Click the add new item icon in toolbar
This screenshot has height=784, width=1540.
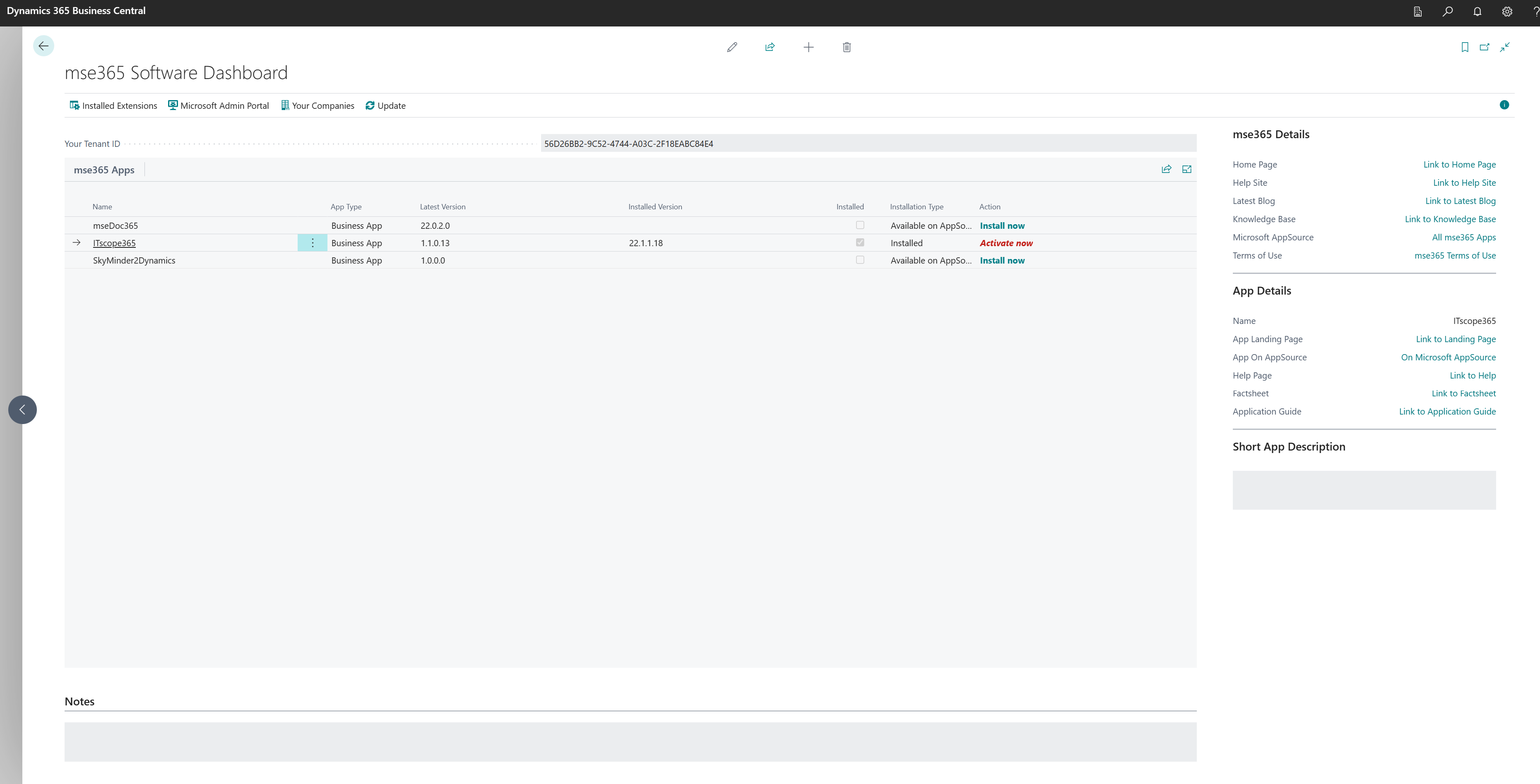[x=808, y=47]
